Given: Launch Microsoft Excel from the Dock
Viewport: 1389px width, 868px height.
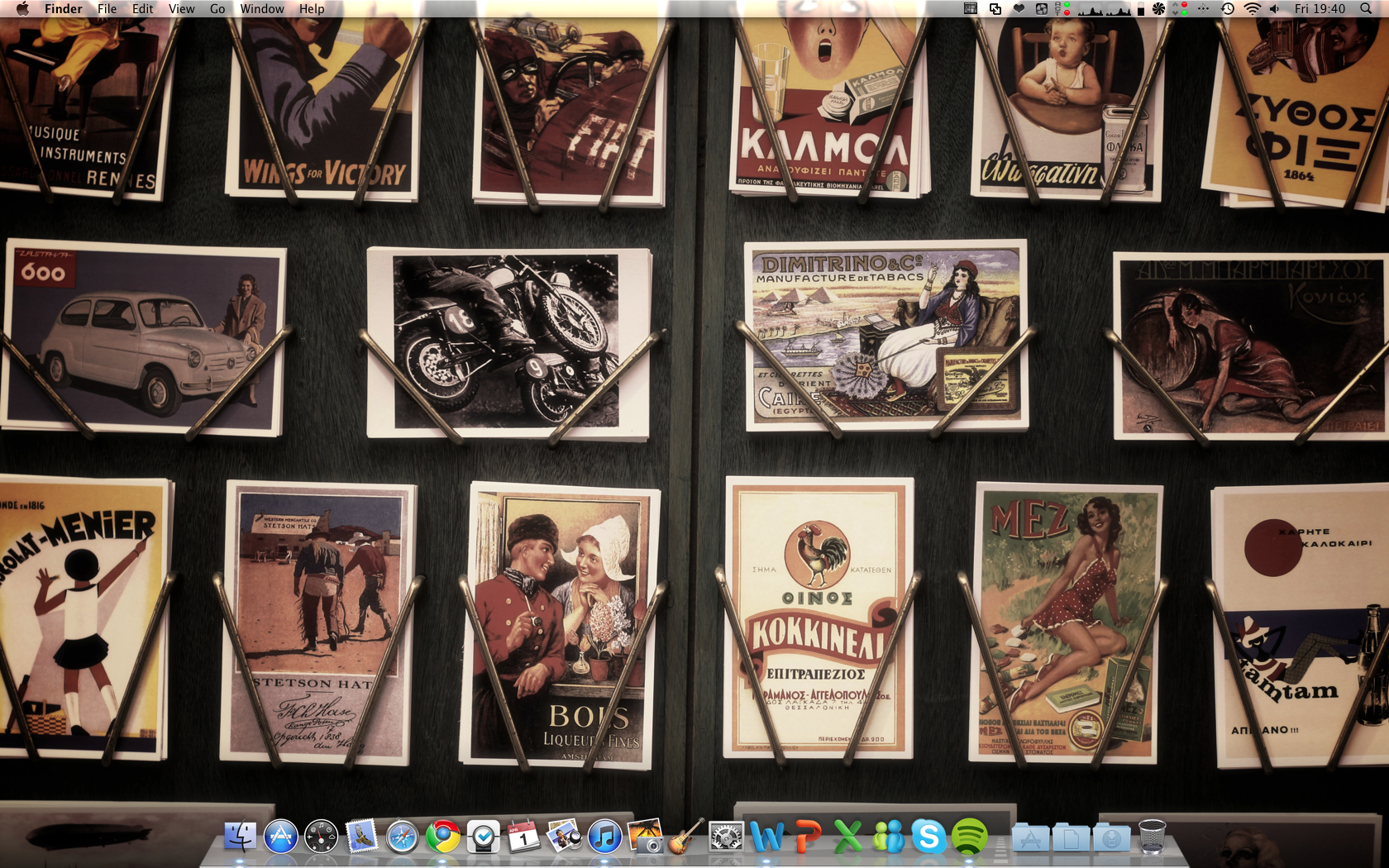Looking at the screenshot, I should click(847, 837).
